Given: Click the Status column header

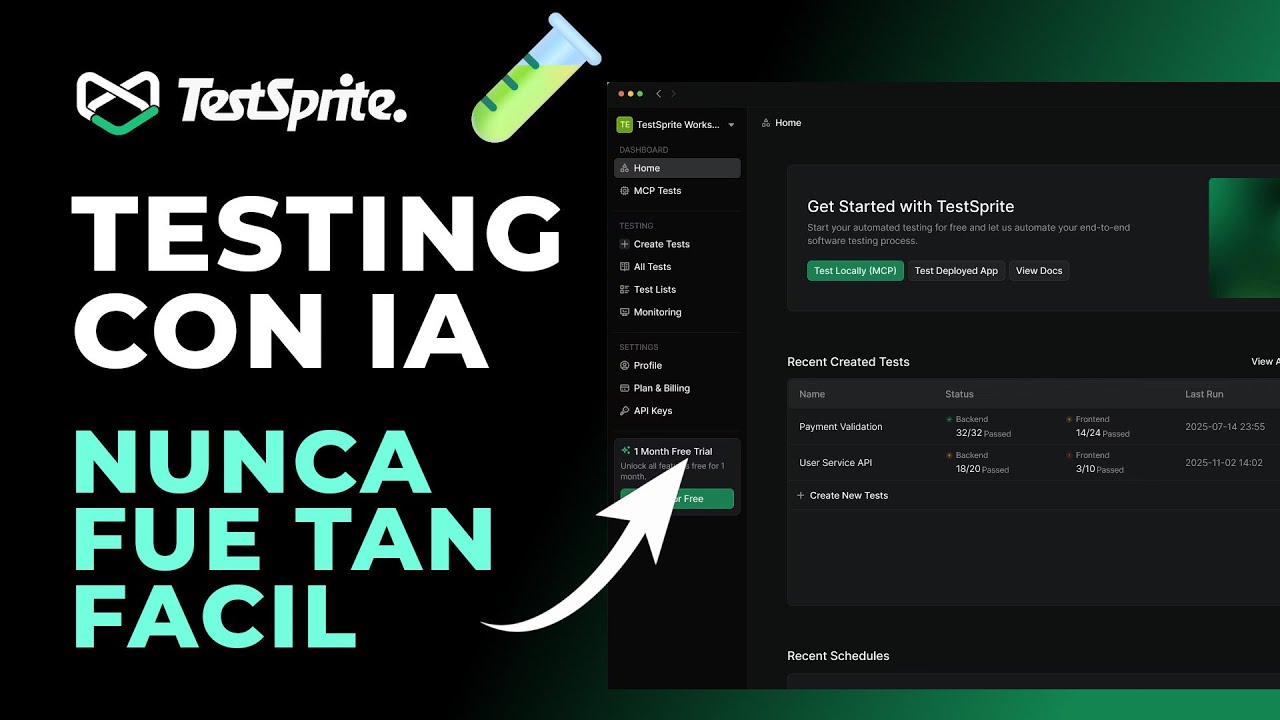Looking at the screenshot, I should [959, 394].
